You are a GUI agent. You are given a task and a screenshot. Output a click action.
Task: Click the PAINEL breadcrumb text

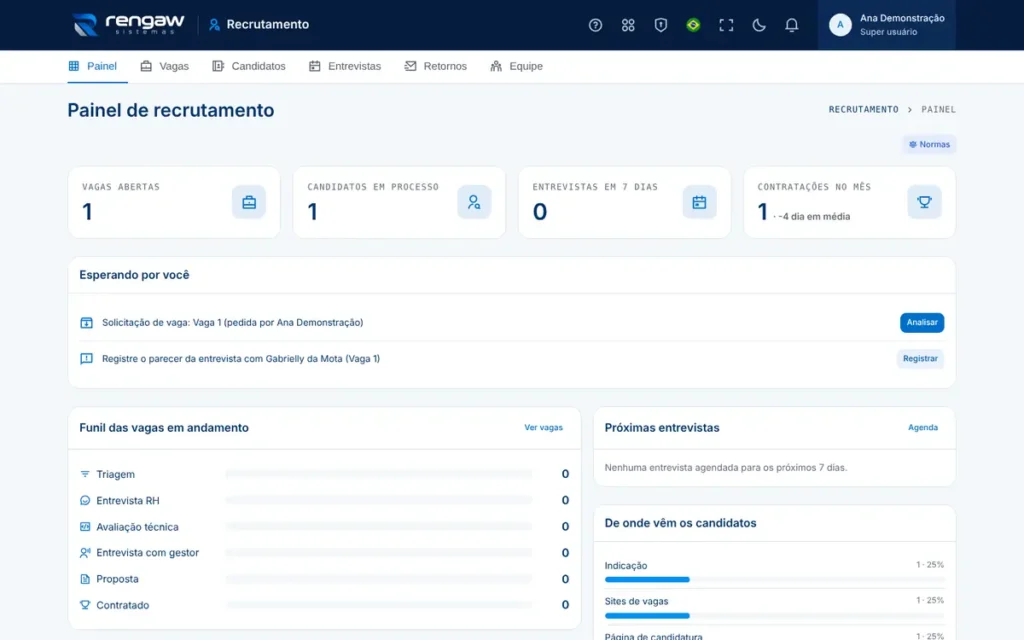coord(938,109)
